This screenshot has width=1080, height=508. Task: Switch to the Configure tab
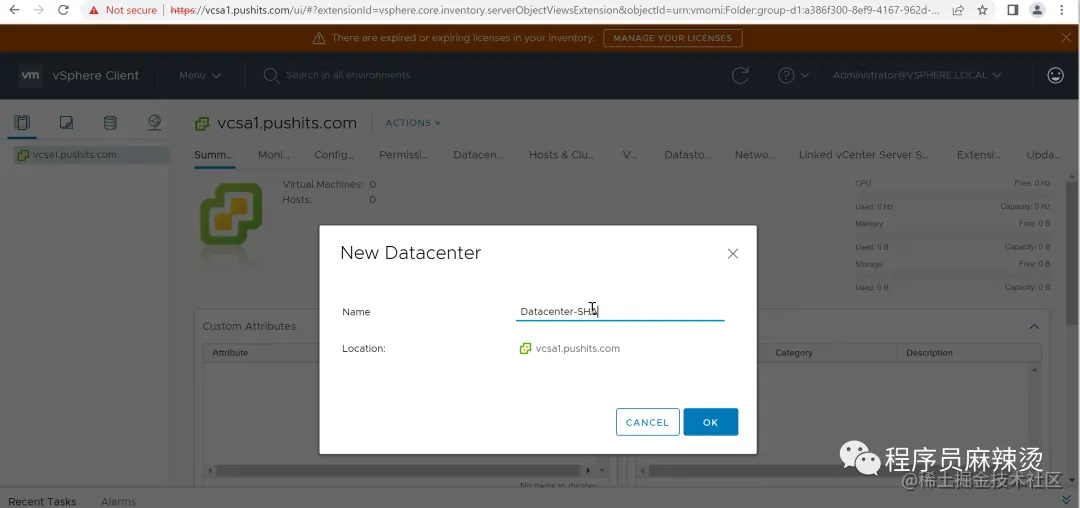(334, 155)
